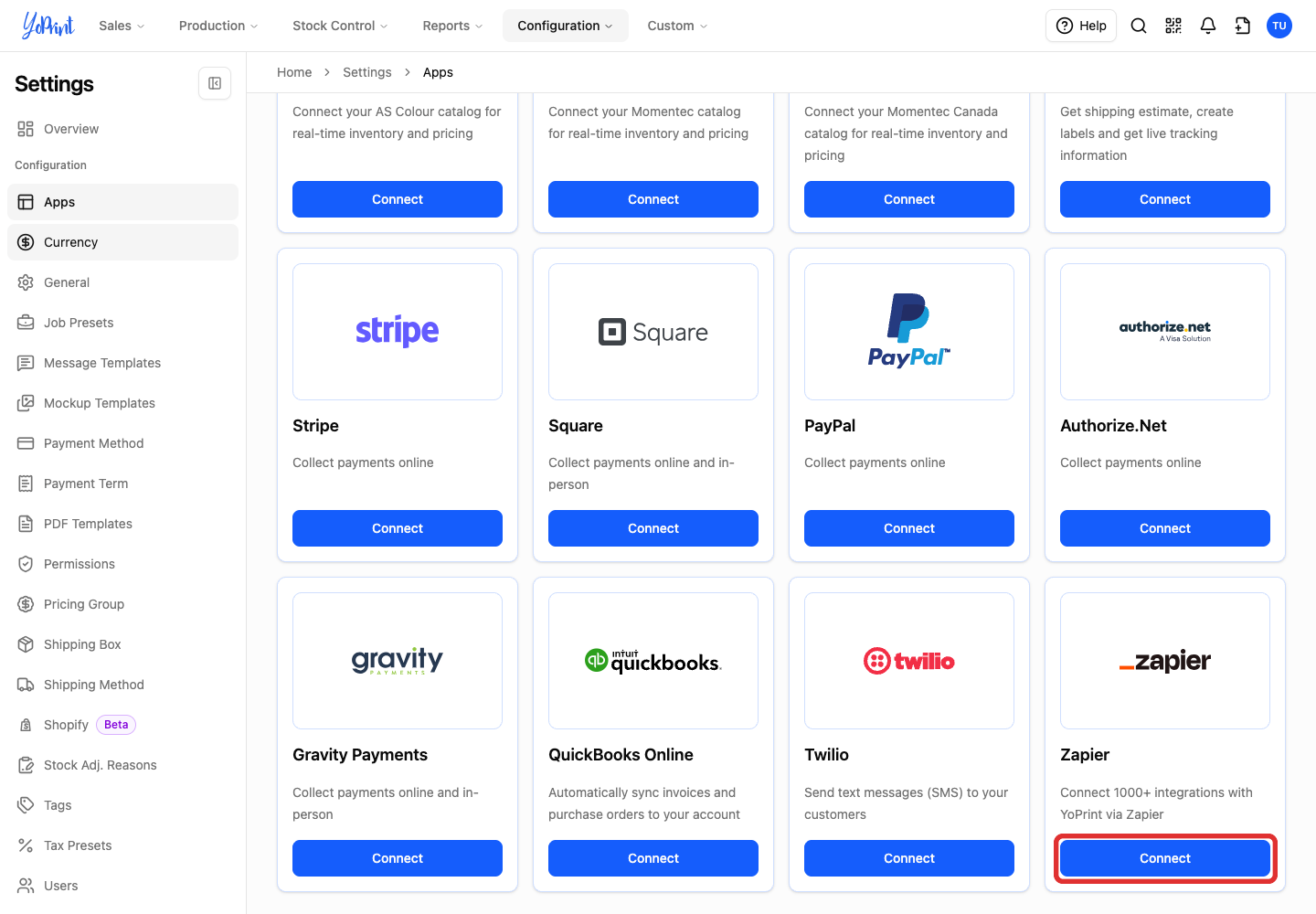The height and width of the screenshot is (914, 1316).
Task: Go to Home breadcrumb
Action: (294, 72)
